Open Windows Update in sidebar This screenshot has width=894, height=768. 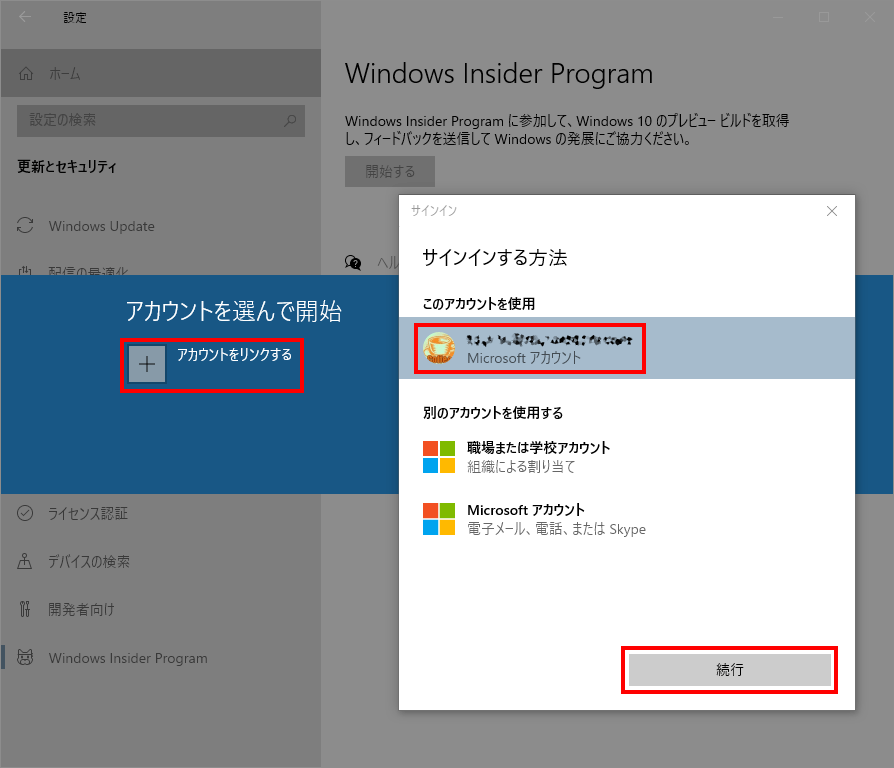(x=161, y=226)
